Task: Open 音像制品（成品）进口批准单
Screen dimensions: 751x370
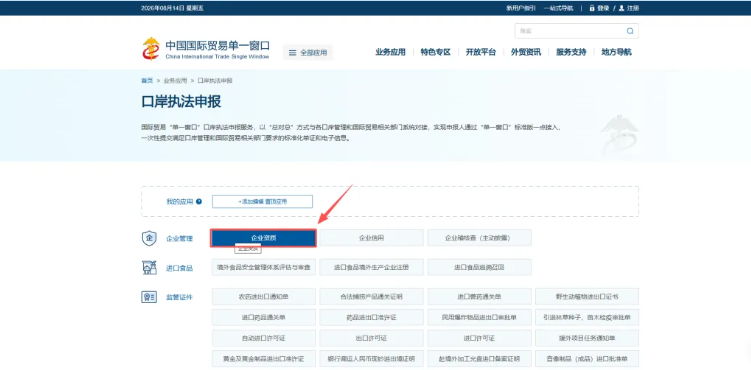Action: (587, 359)
